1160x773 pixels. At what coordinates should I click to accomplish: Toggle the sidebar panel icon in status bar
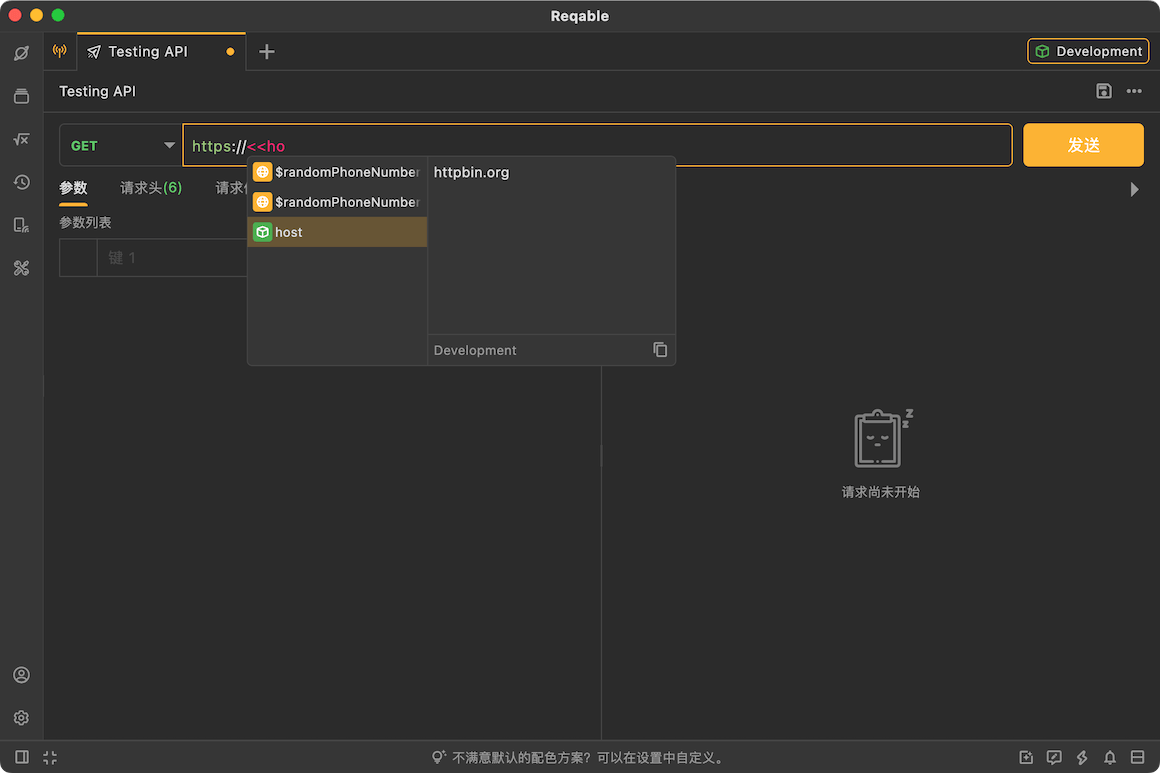tap(22, 757)
